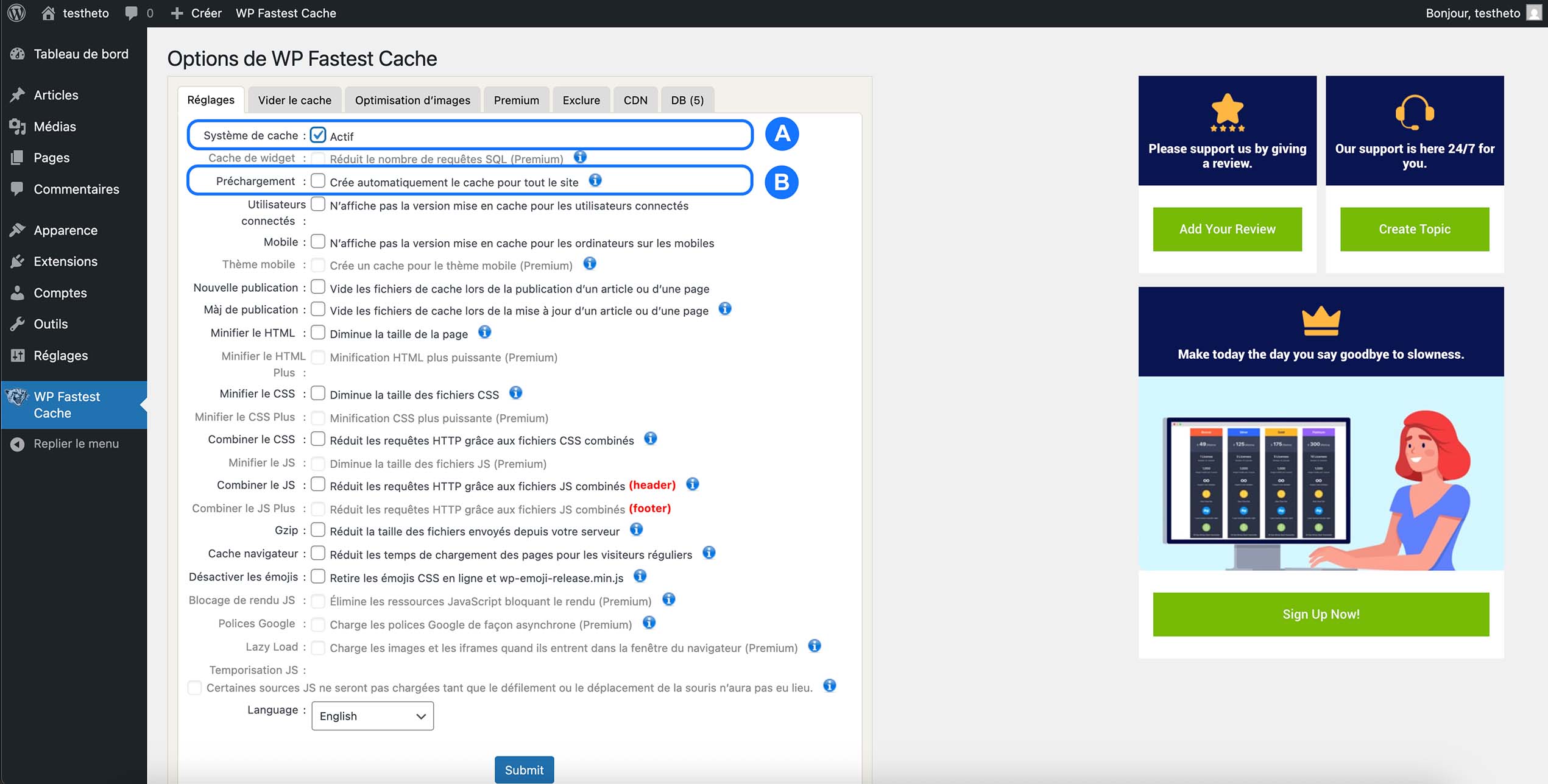This screenshot has width=1548, height=784.
Task: Check the Minifier le HTML option
Action: coord(317,332)
